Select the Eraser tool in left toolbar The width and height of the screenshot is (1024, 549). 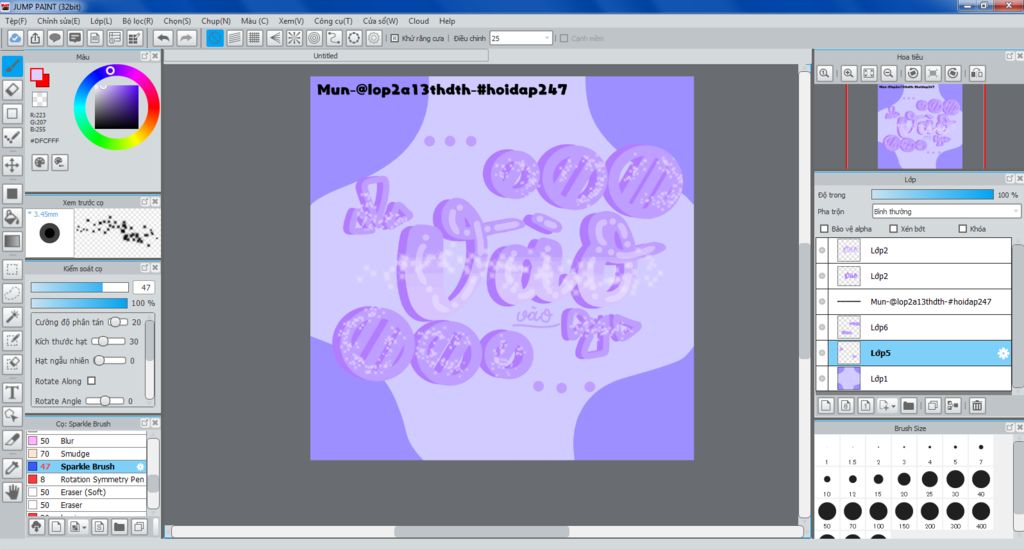[12, 89]
